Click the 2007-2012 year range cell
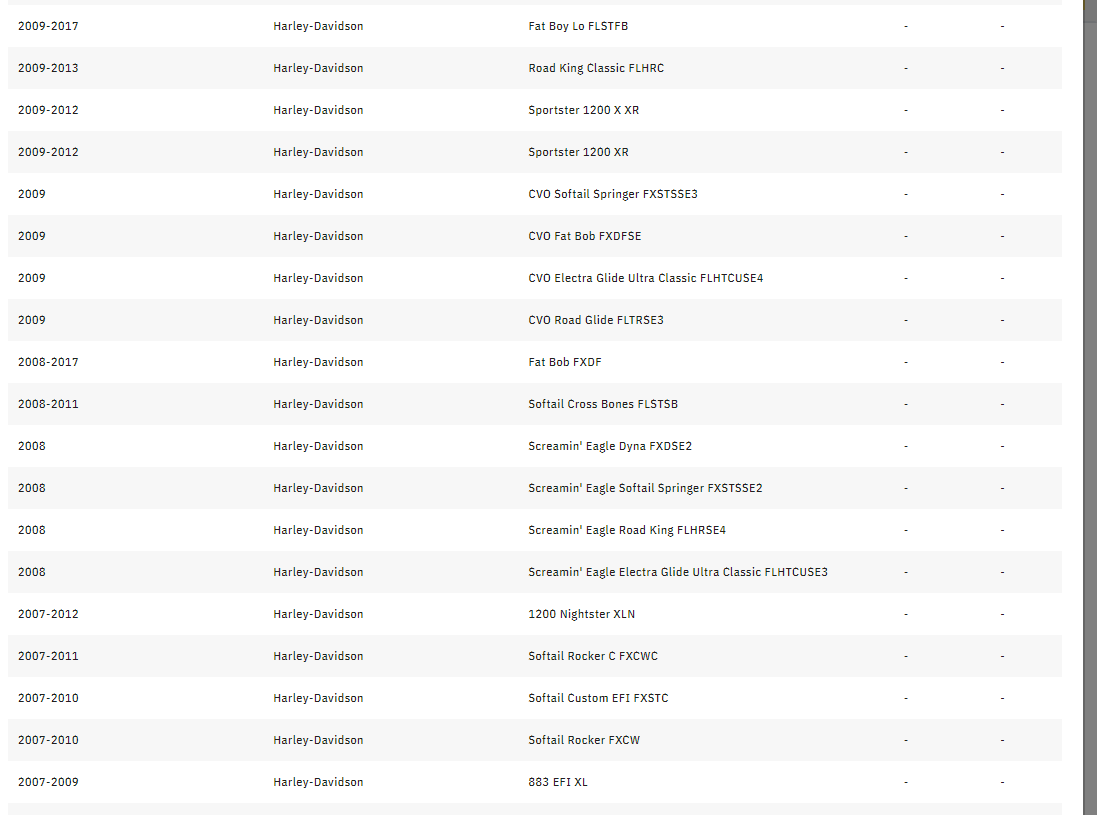1097x815 pixels. point(48,614)
